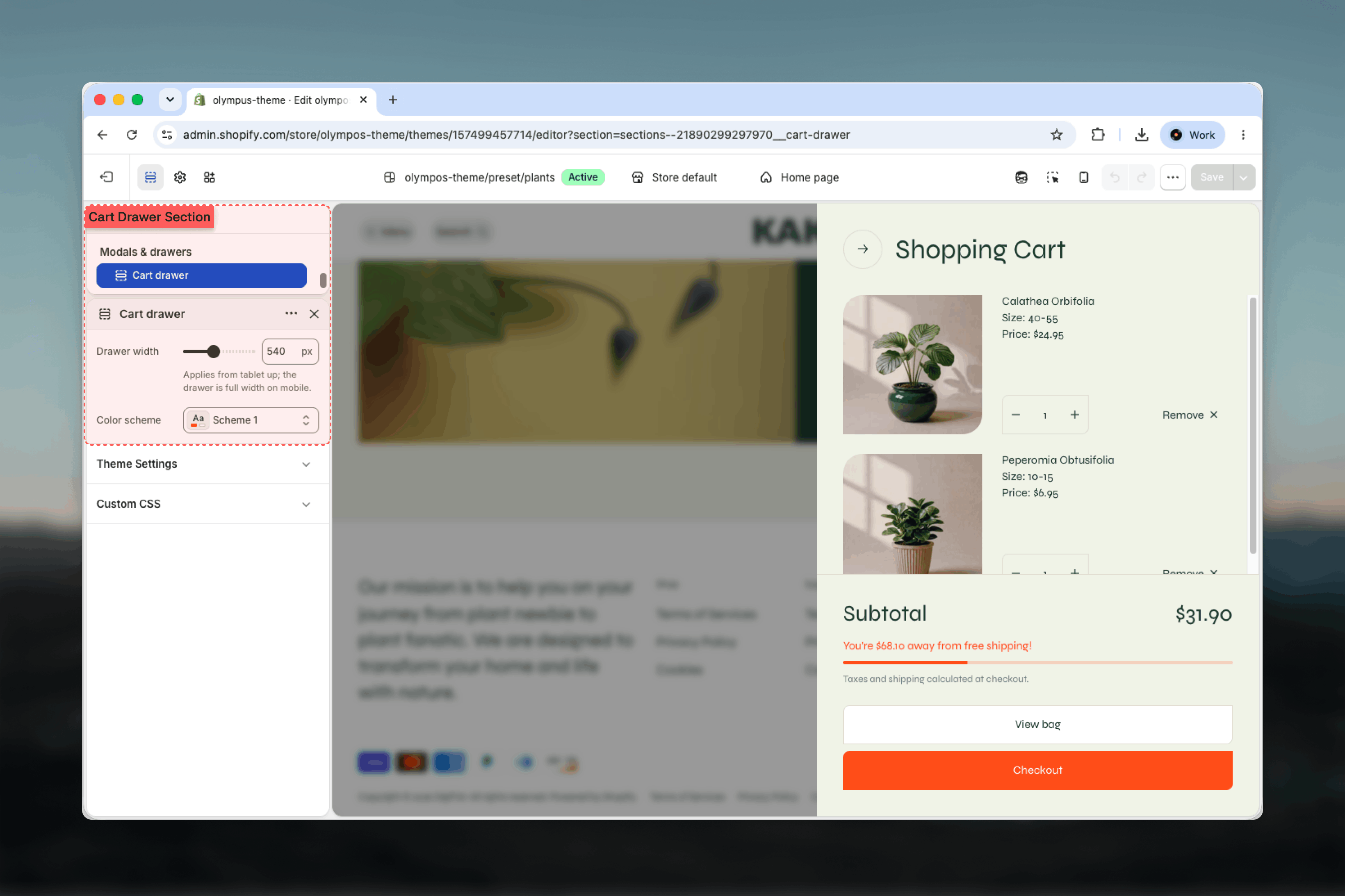Open the Color scheme dropdown Scheme 1
This screenshot has height=896, width=1345.
click(251, 420)
